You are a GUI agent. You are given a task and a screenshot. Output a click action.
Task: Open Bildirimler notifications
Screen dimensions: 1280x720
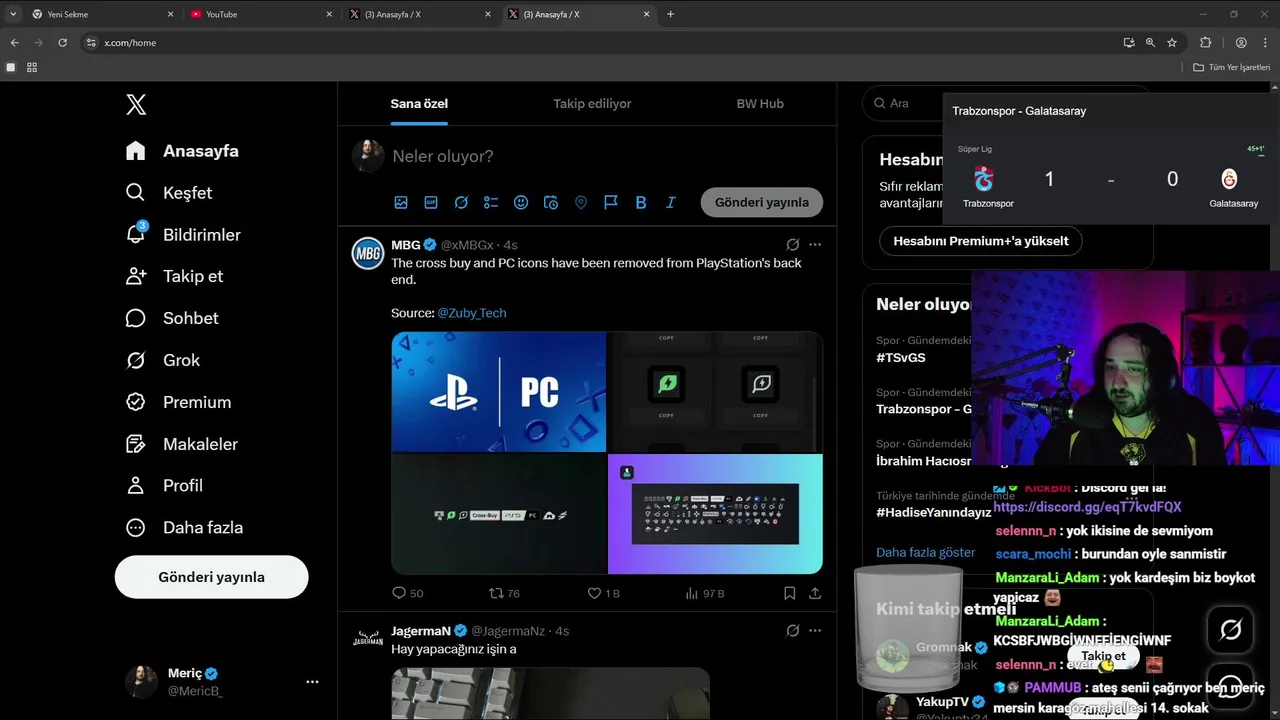[x=183, y=235]
